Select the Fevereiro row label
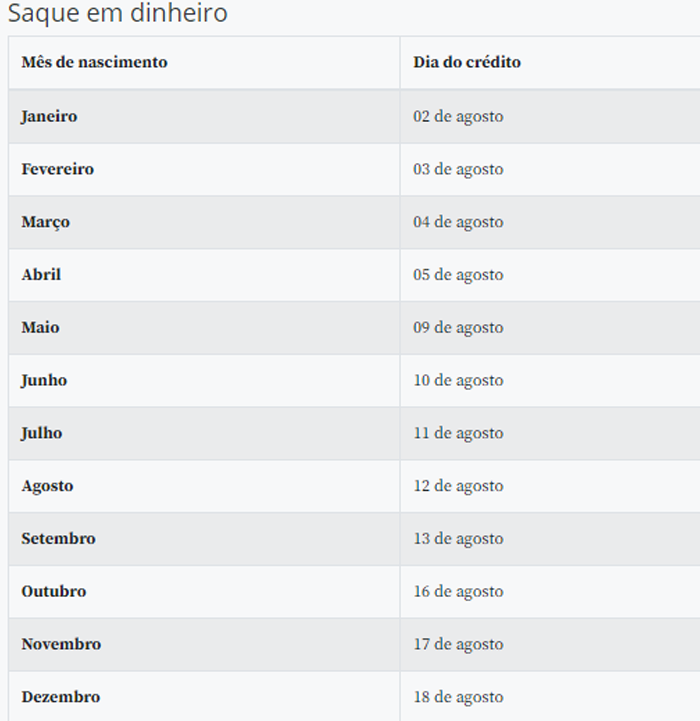 pos(57,169)
